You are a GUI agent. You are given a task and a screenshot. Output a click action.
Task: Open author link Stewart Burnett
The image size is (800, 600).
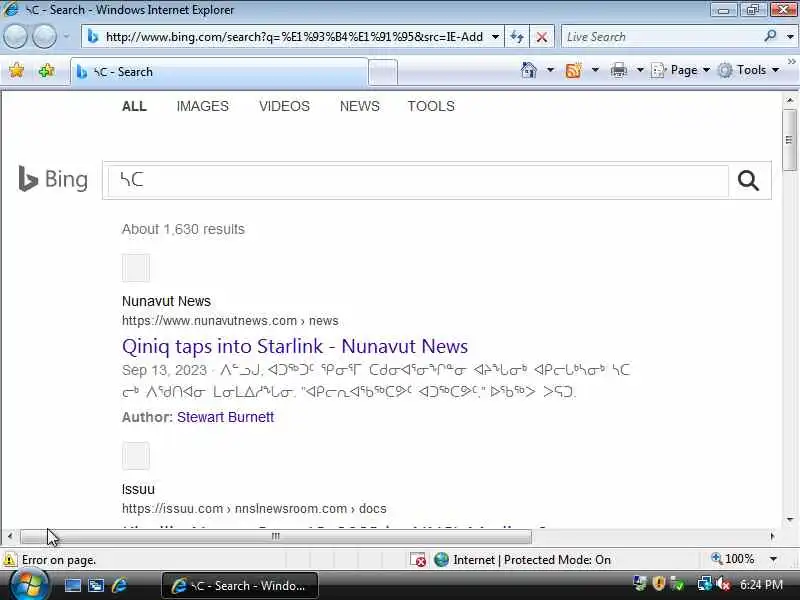point(226,417)
